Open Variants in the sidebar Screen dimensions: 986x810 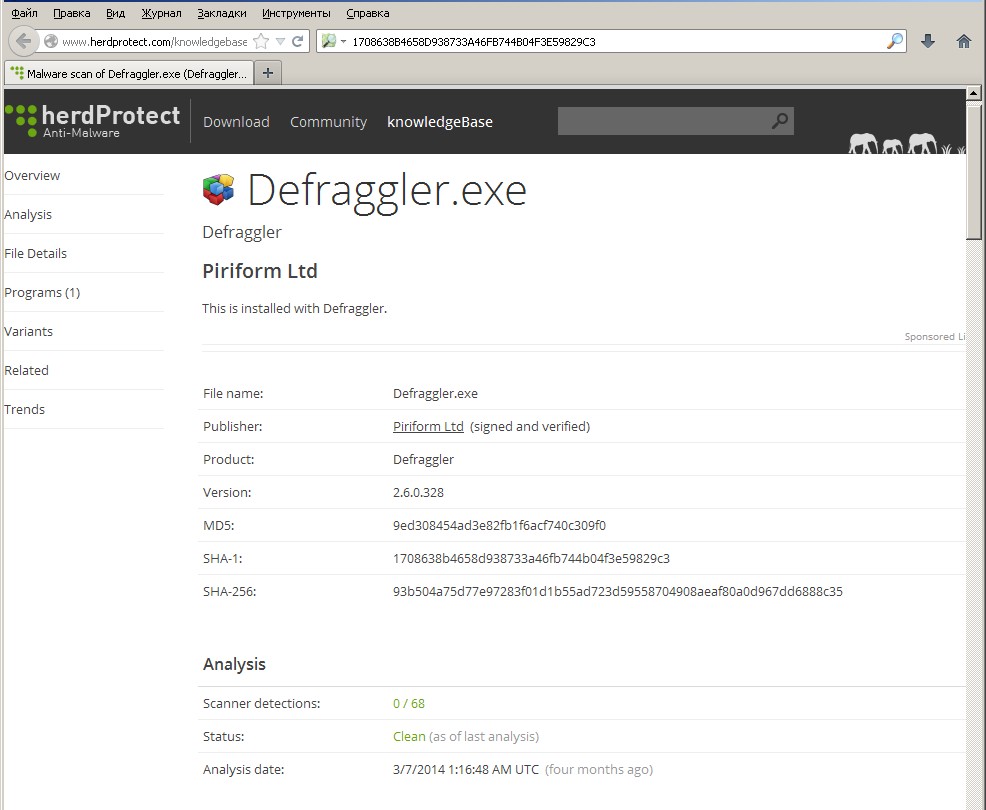tap(28, 331)
